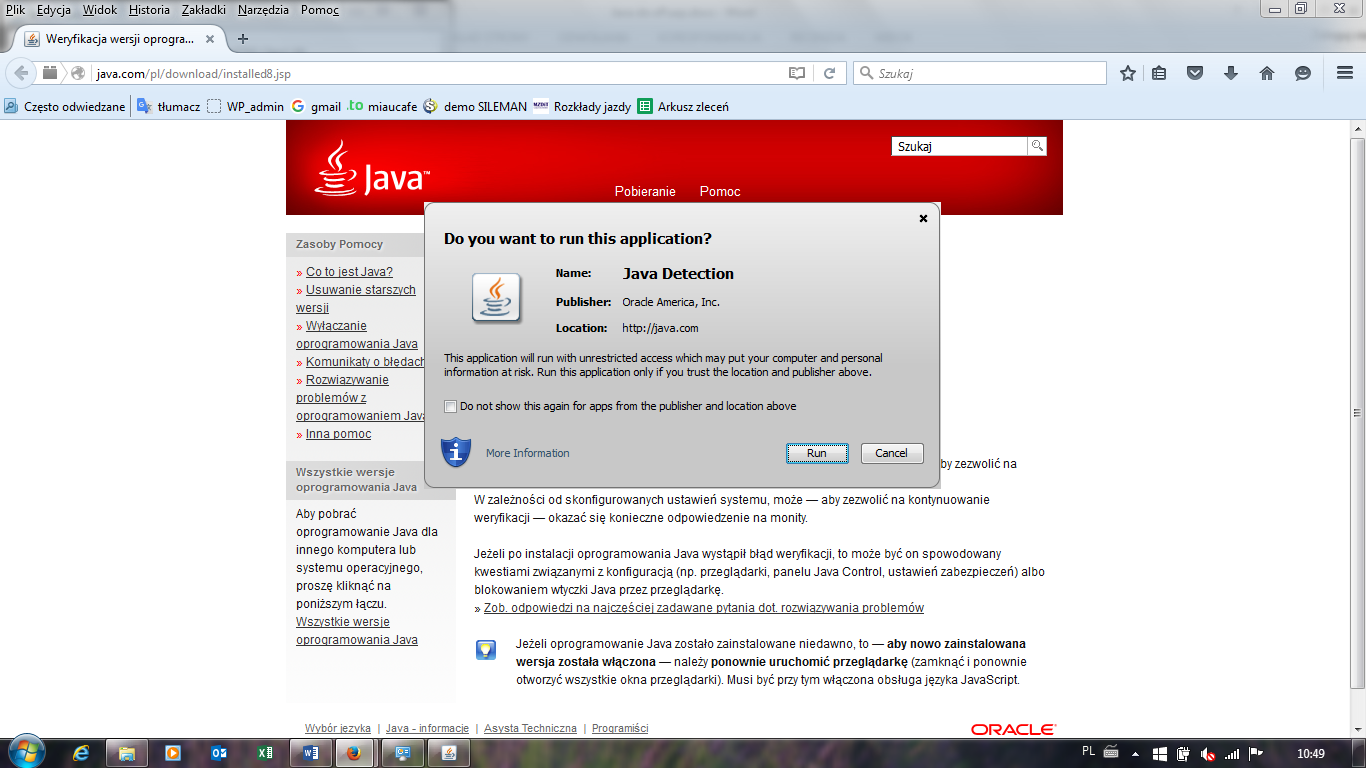Screen dimensions: 1366x768
Task: Open 'Wszystkie wersje oprogramowania Java' link
Action: [x=357, y=631]
